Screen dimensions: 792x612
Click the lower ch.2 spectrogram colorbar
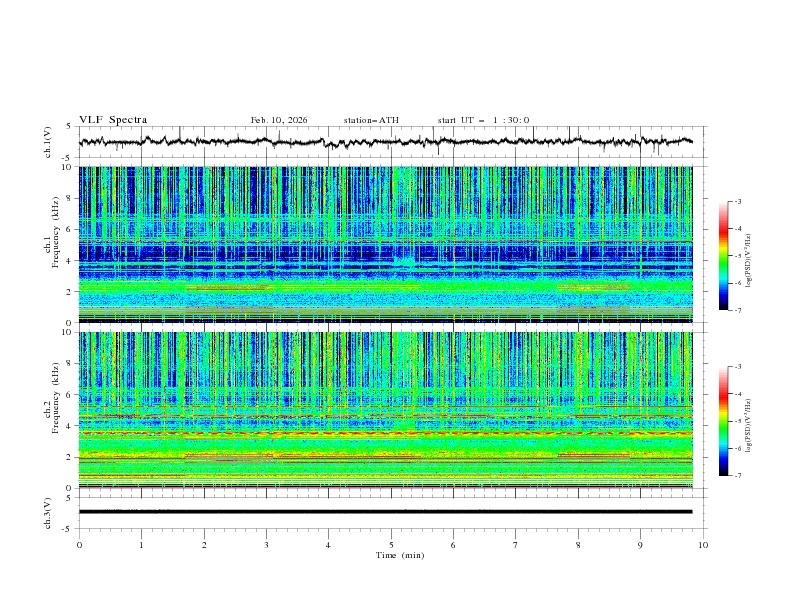pyautogui.click(x=724, y=421)
